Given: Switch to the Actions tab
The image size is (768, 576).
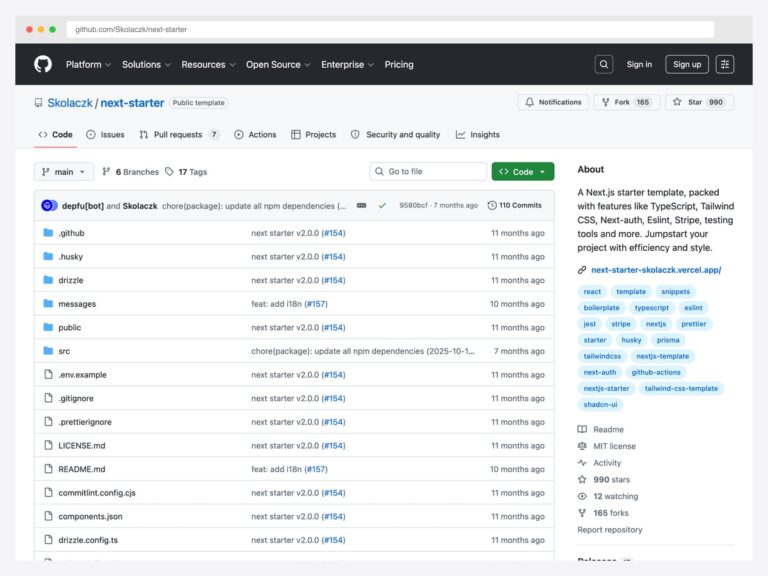Looking at the screenshot, I should pyautogui.click(x=255, y=134).
